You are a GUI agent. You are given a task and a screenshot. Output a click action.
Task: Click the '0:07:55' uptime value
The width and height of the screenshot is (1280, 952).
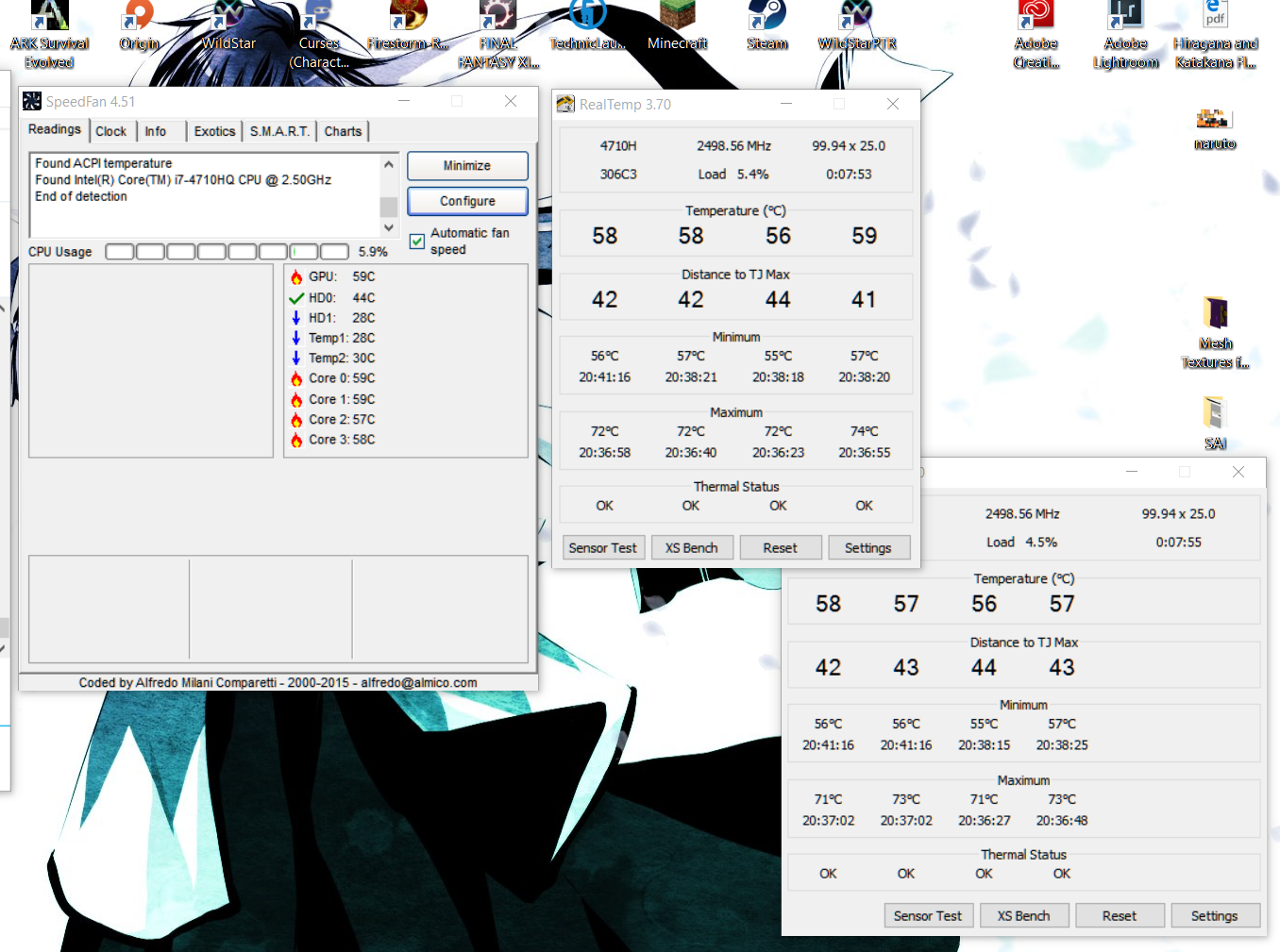pos(1178,543)
